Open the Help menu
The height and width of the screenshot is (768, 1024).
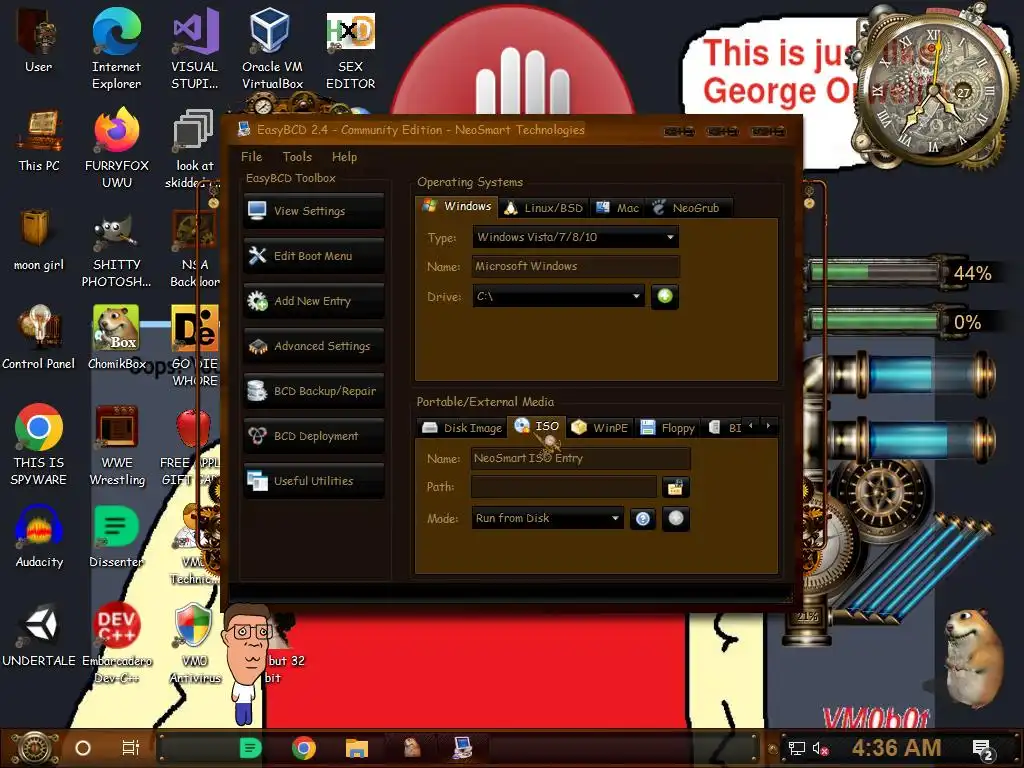coord(344,157)
